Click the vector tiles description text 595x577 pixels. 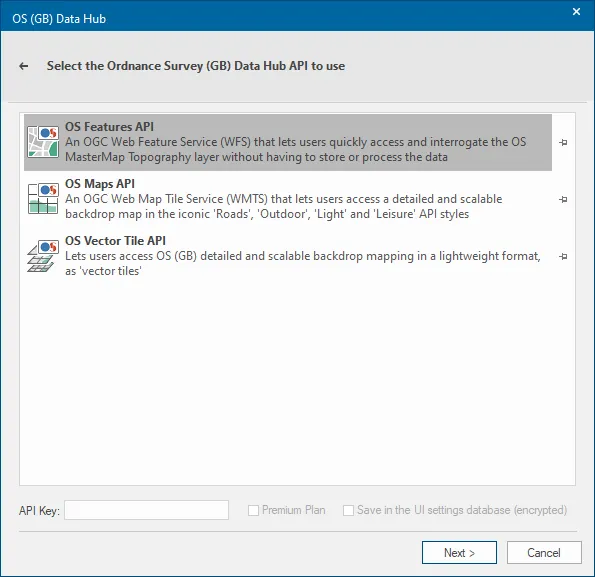302,263
